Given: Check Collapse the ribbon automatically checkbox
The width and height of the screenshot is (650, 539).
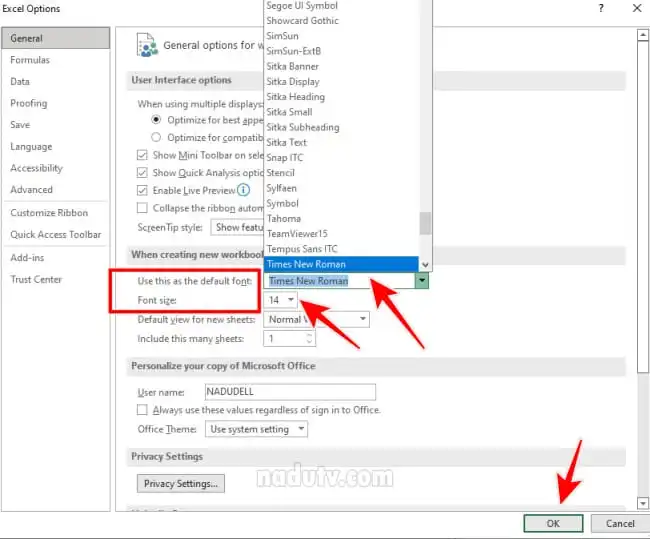Looking at the screenshot, I should pos(142,208).
